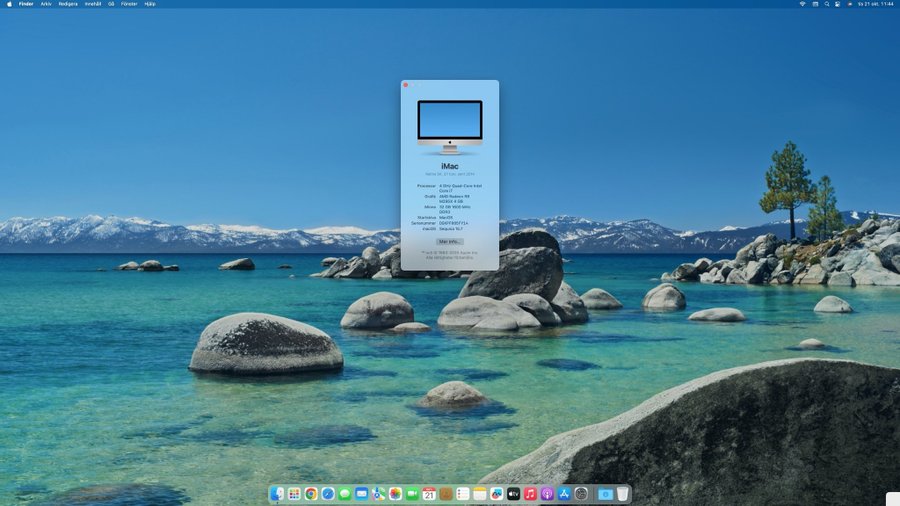
Task: Open the App Store icon
Action: (564, 494)
